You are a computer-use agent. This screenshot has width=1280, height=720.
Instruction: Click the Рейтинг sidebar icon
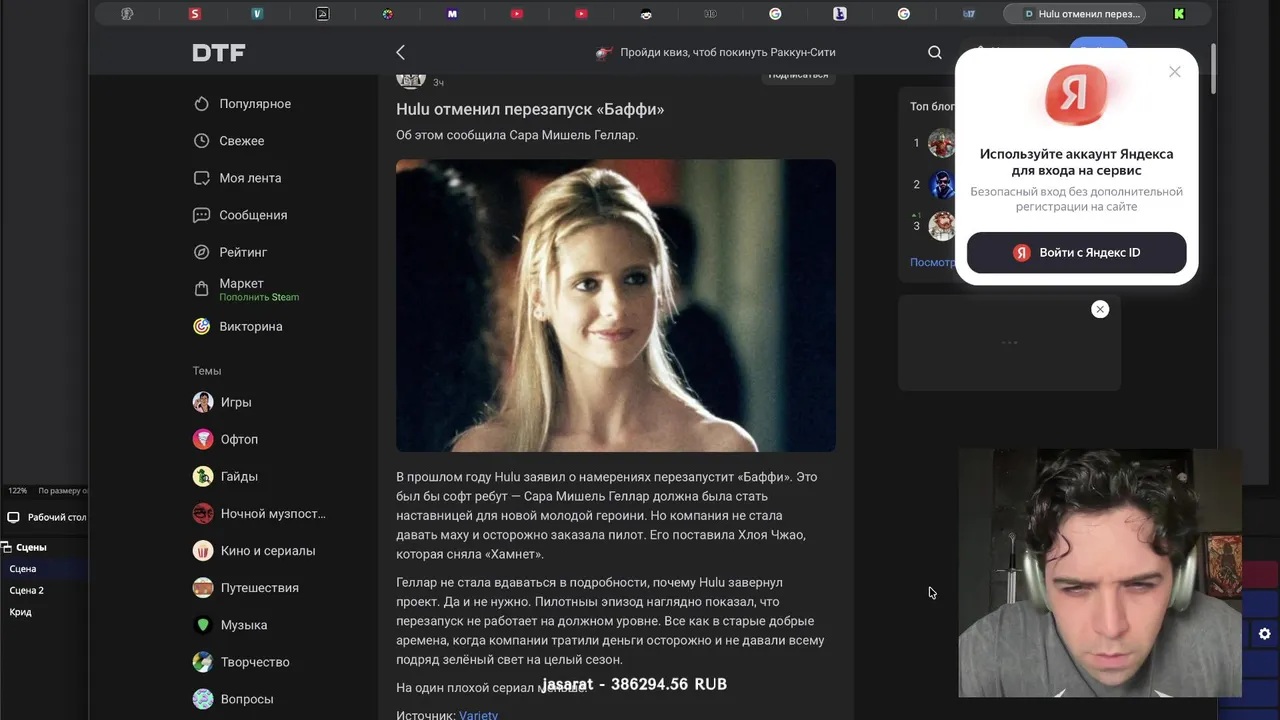click(202, 252)
